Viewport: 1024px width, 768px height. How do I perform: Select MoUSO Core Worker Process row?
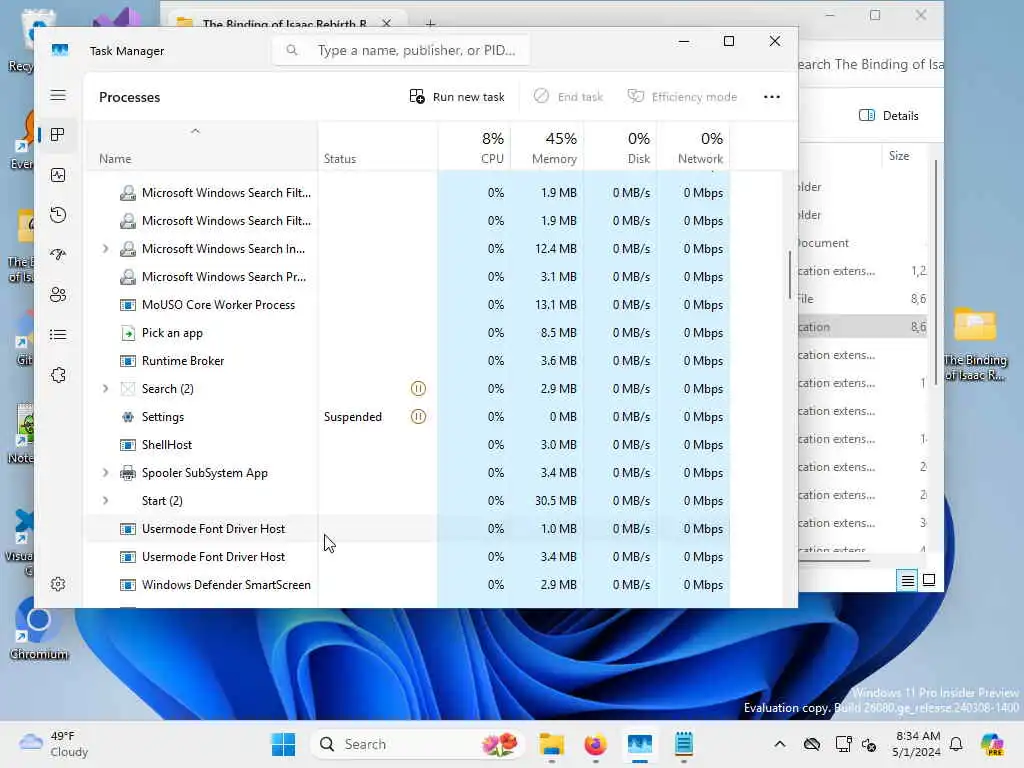point(408,305)
